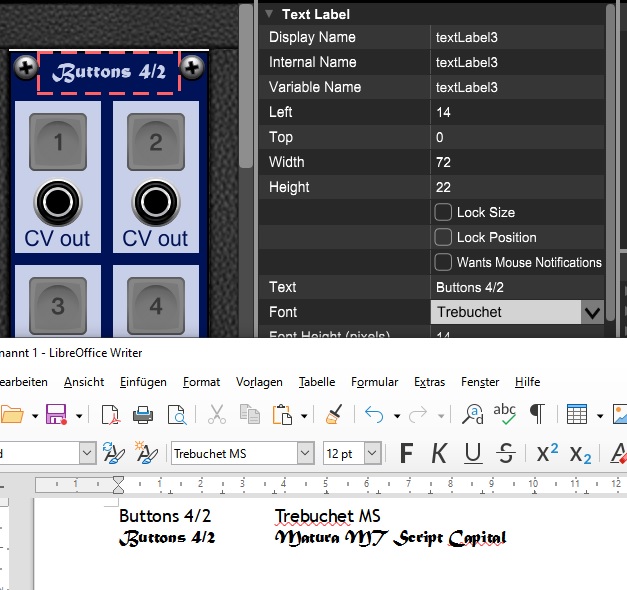Click the CV out jack under button 1
Viewport: 627px width, 590px height.
(58, 202)
